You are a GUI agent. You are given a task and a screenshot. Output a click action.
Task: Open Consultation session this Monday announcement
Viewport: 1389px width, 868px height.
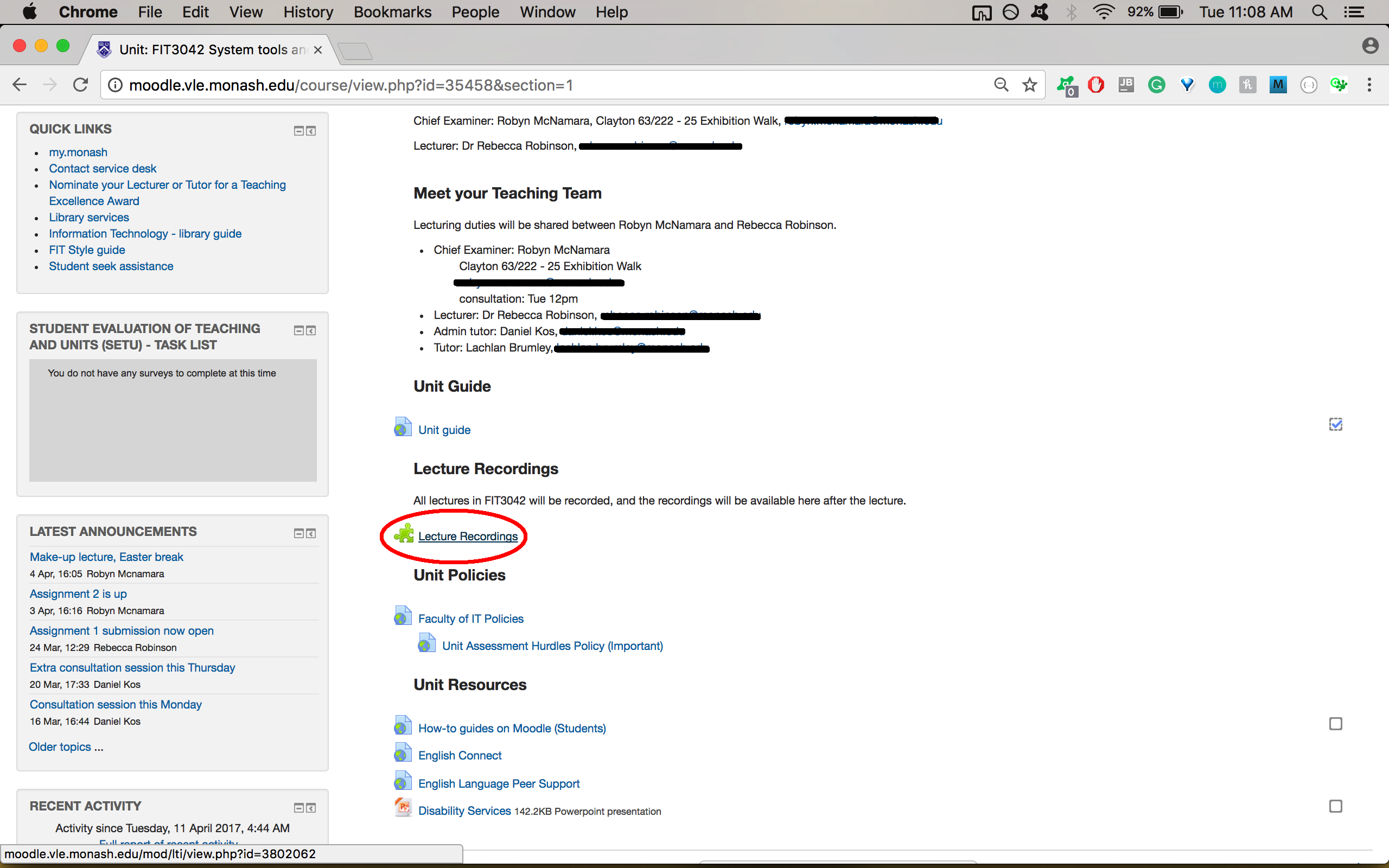click(x=116, y=704)
